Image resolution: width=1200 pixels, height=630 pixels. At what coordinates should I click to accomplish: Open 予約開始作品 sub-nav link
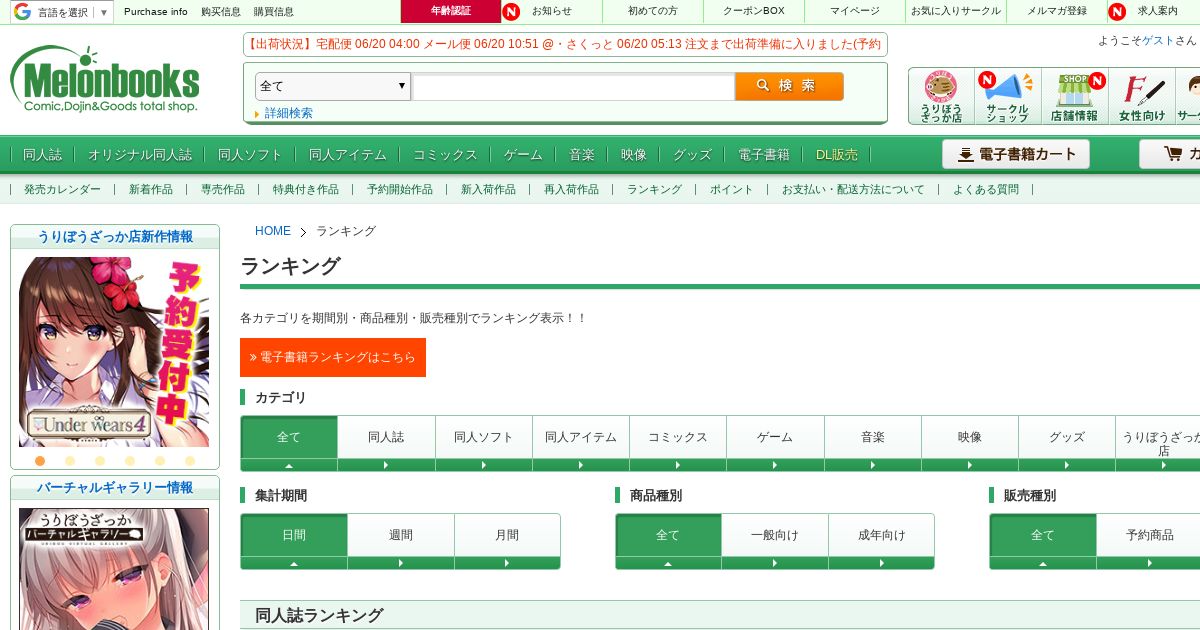tap(400, 189)
